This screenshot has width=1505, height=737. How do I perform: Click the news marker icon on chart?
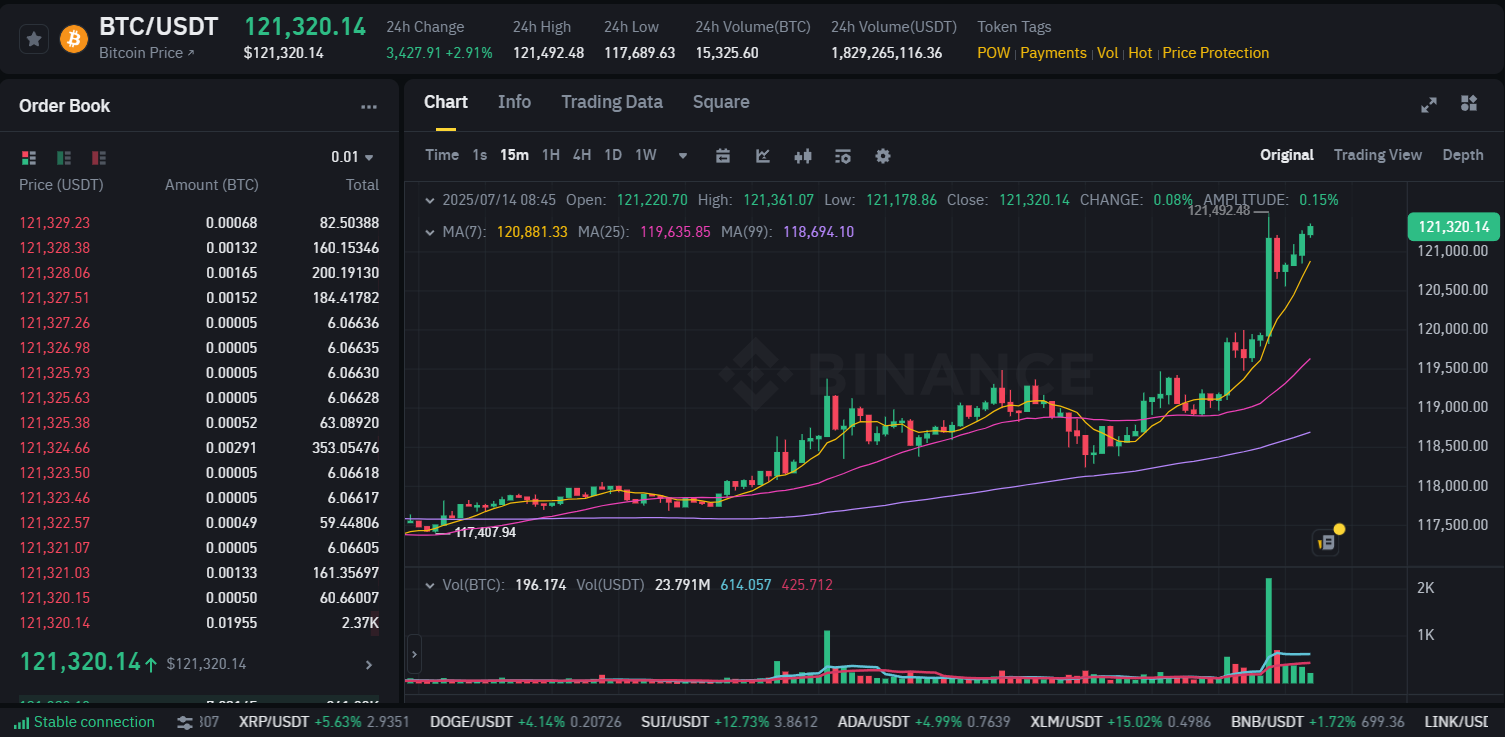click(x=1327, y=542)
